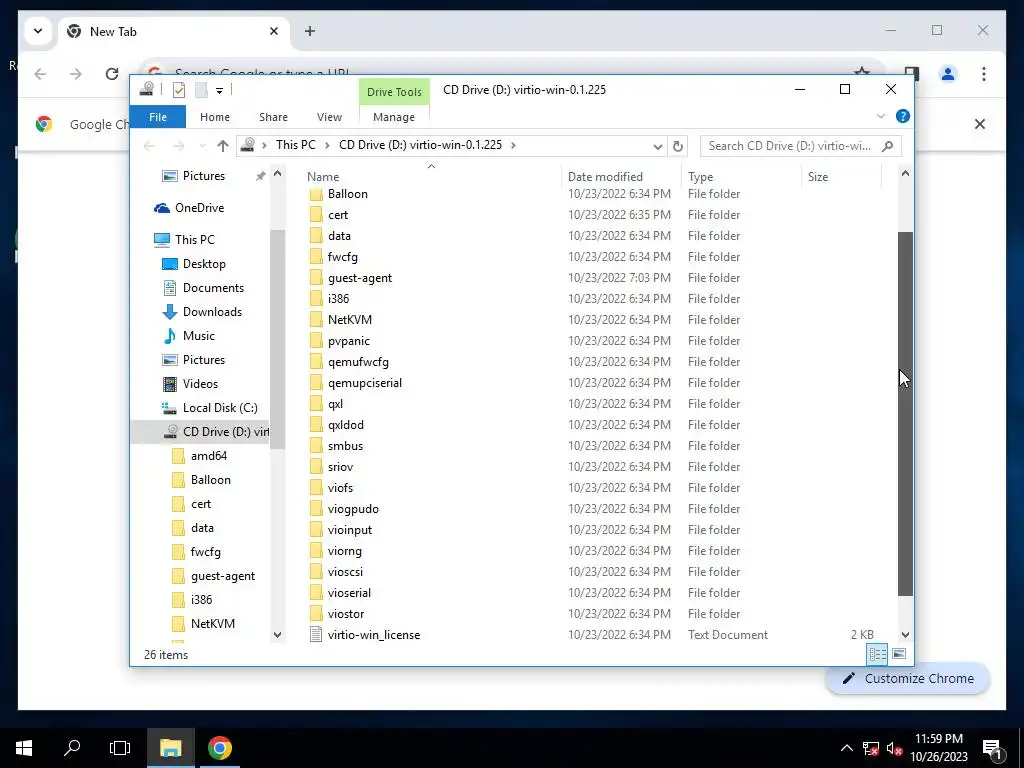Select This PC in navigation pane

[194, 240]
